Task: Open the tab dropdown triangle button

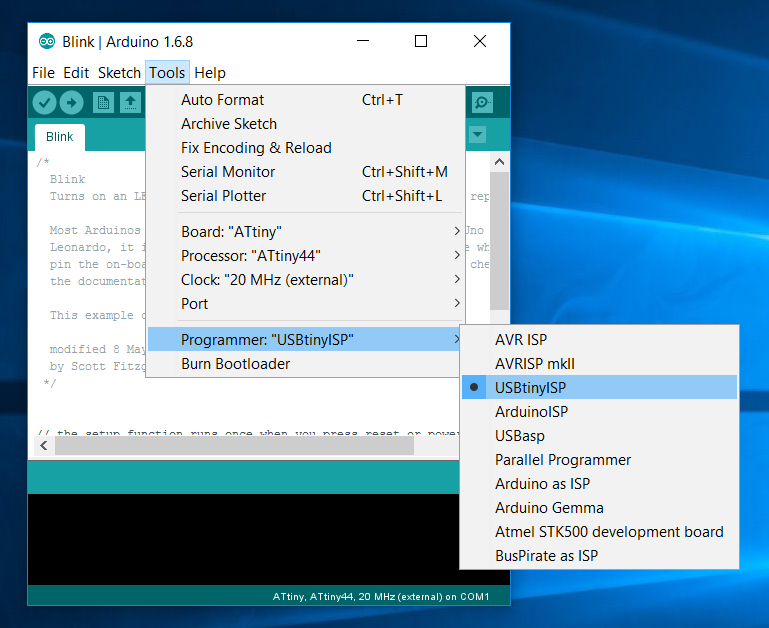Action: point(478,134)
